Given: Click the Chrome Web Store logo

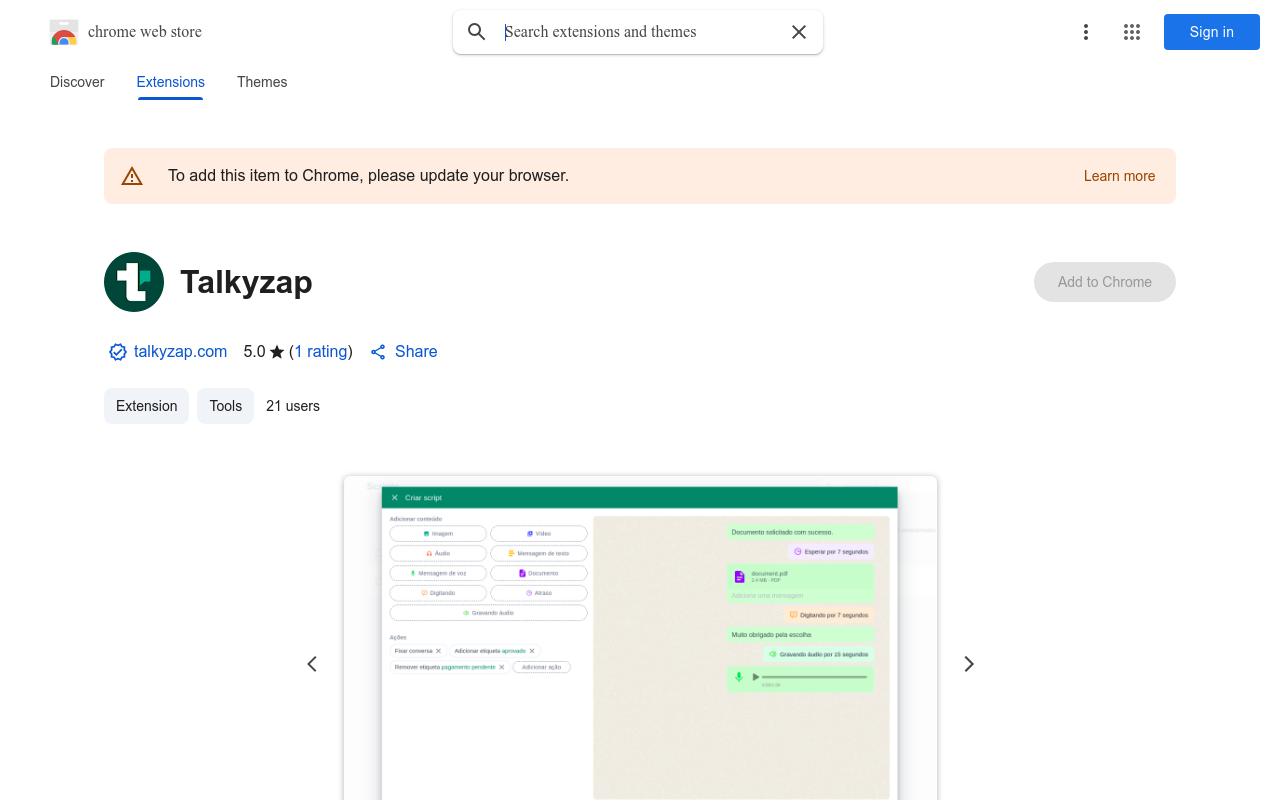Looking at the screenshot, I should point(64,32).
